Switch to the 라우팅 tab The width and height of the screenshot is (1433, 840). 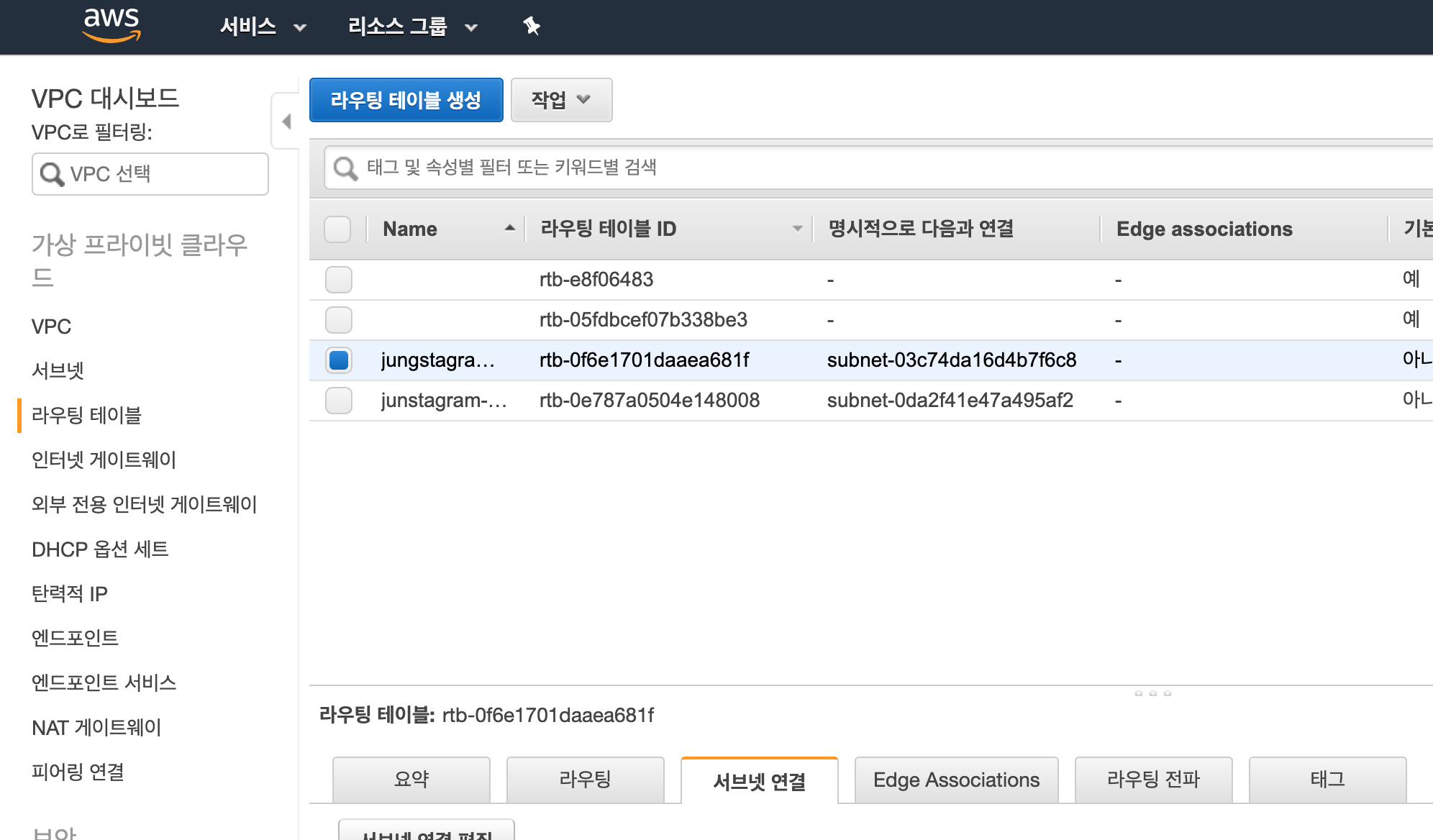(585, 780)
